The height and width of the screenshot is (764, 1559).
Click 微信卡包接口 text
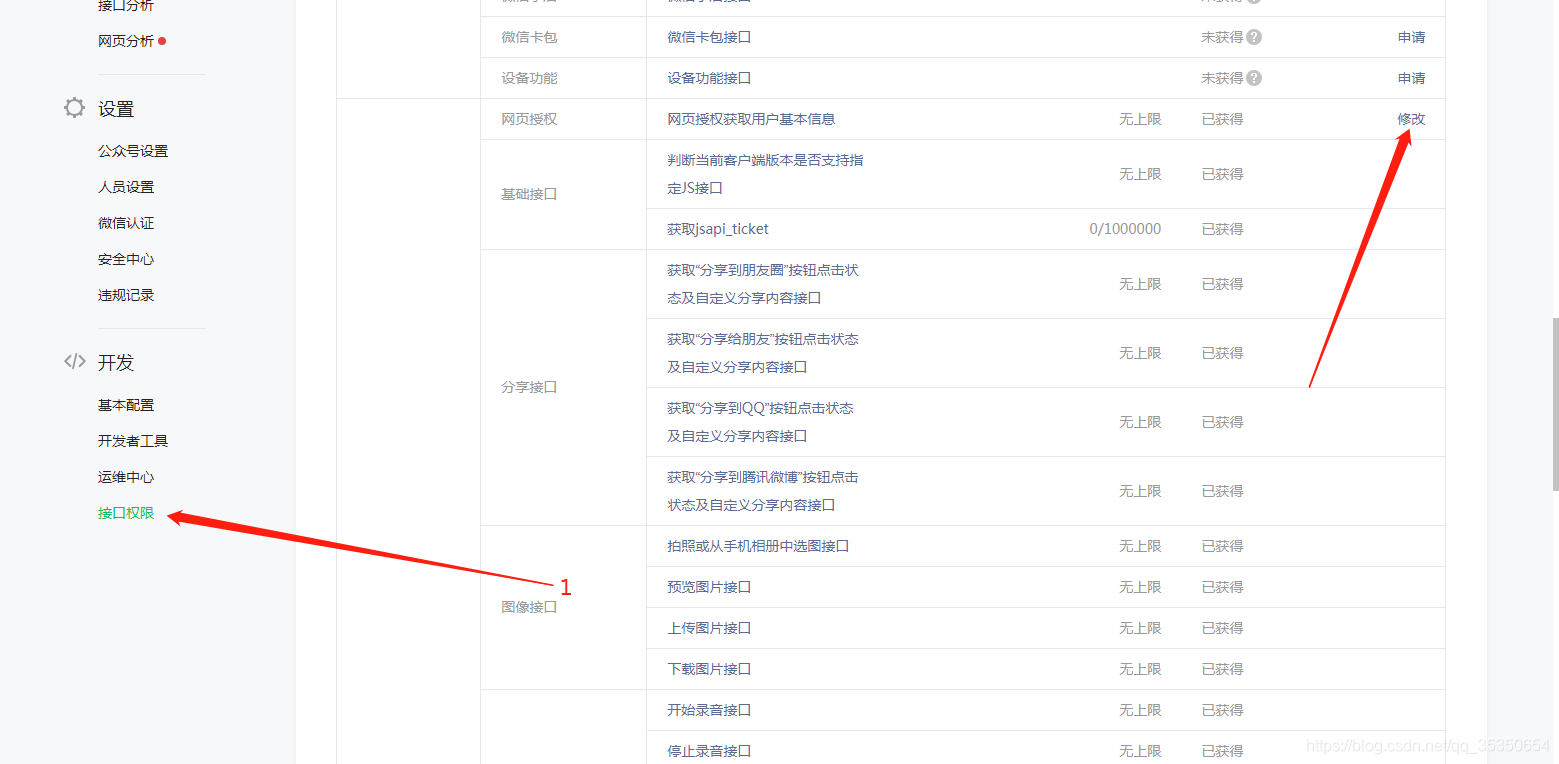709,37
